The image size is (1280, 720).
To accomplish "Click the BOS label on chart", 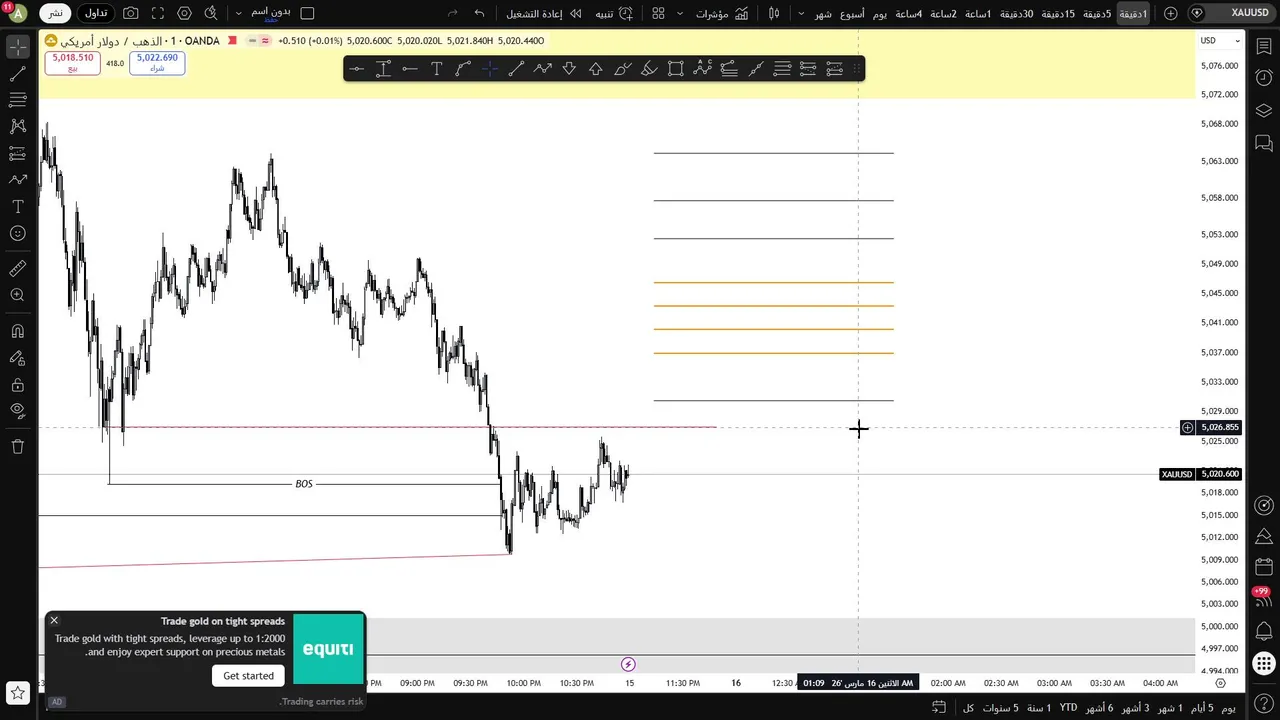I will (x=304, y=484).
